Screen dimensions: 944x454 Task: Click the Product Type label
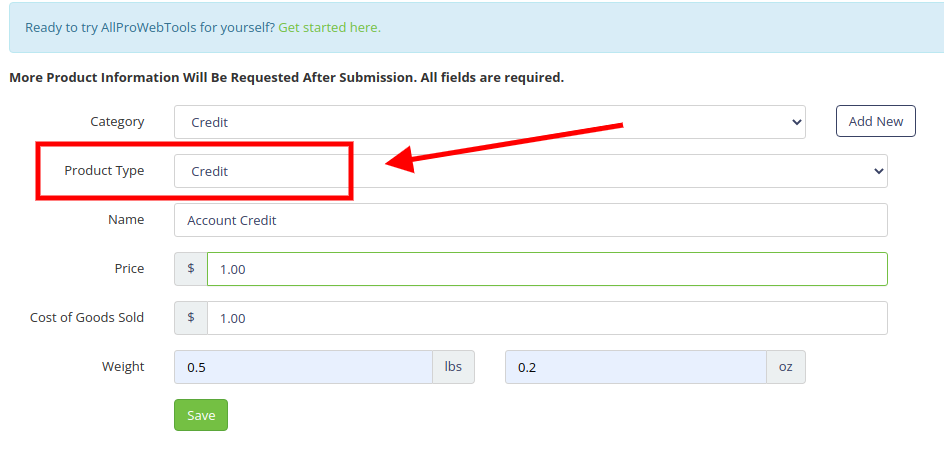(x=104, y=170)
